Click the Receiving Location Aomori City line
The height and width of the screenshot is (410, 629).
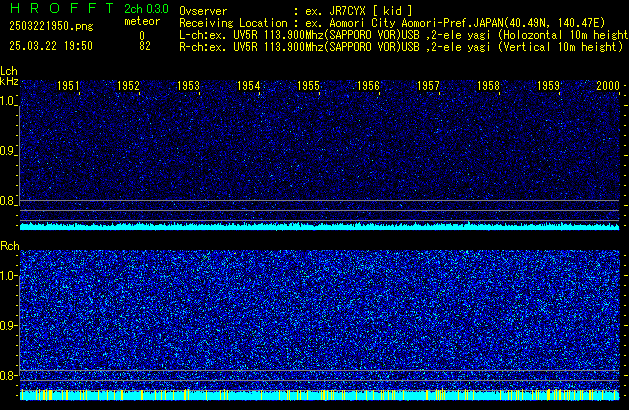pyautogui.click(x=392, y=23)
